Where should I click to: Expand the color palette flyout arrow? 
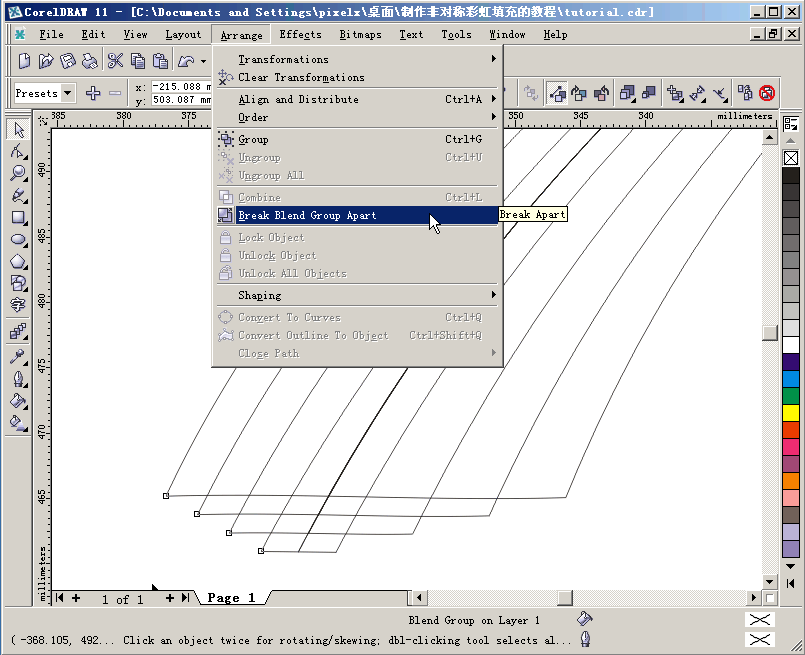[791, 583]
